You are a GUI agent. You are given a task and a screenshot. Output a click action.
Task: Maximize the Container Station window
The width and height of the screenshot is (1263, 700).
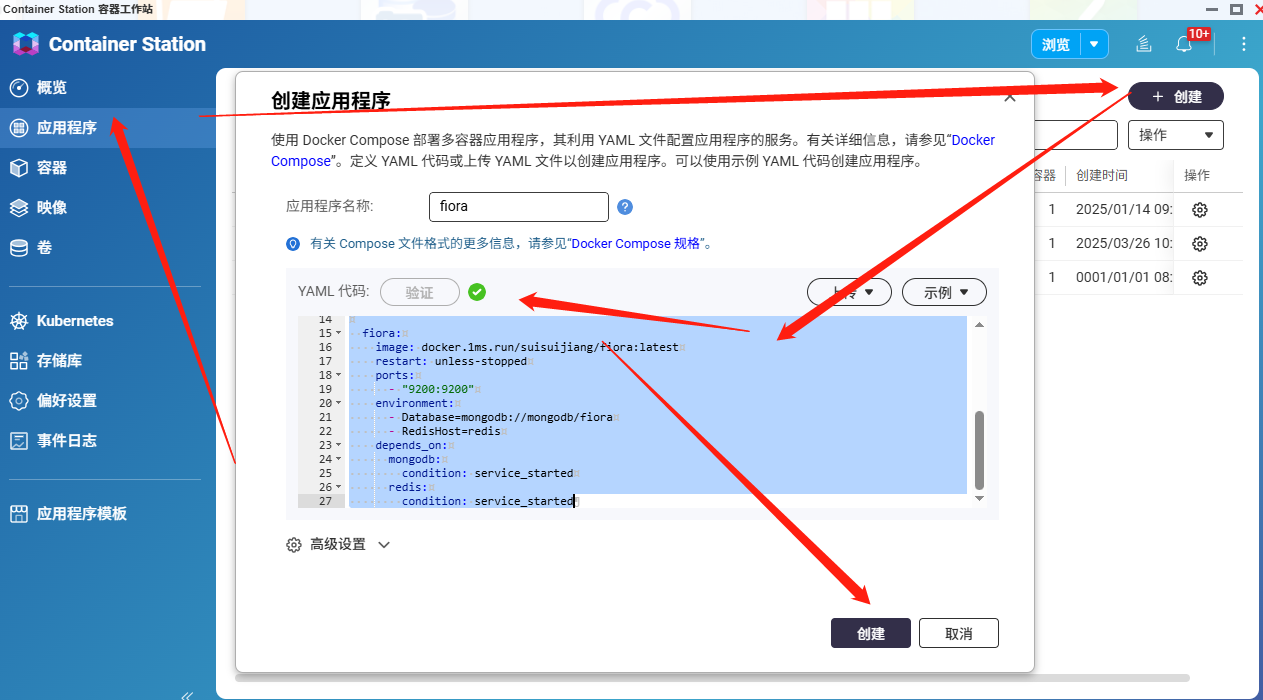(1237, 9)
